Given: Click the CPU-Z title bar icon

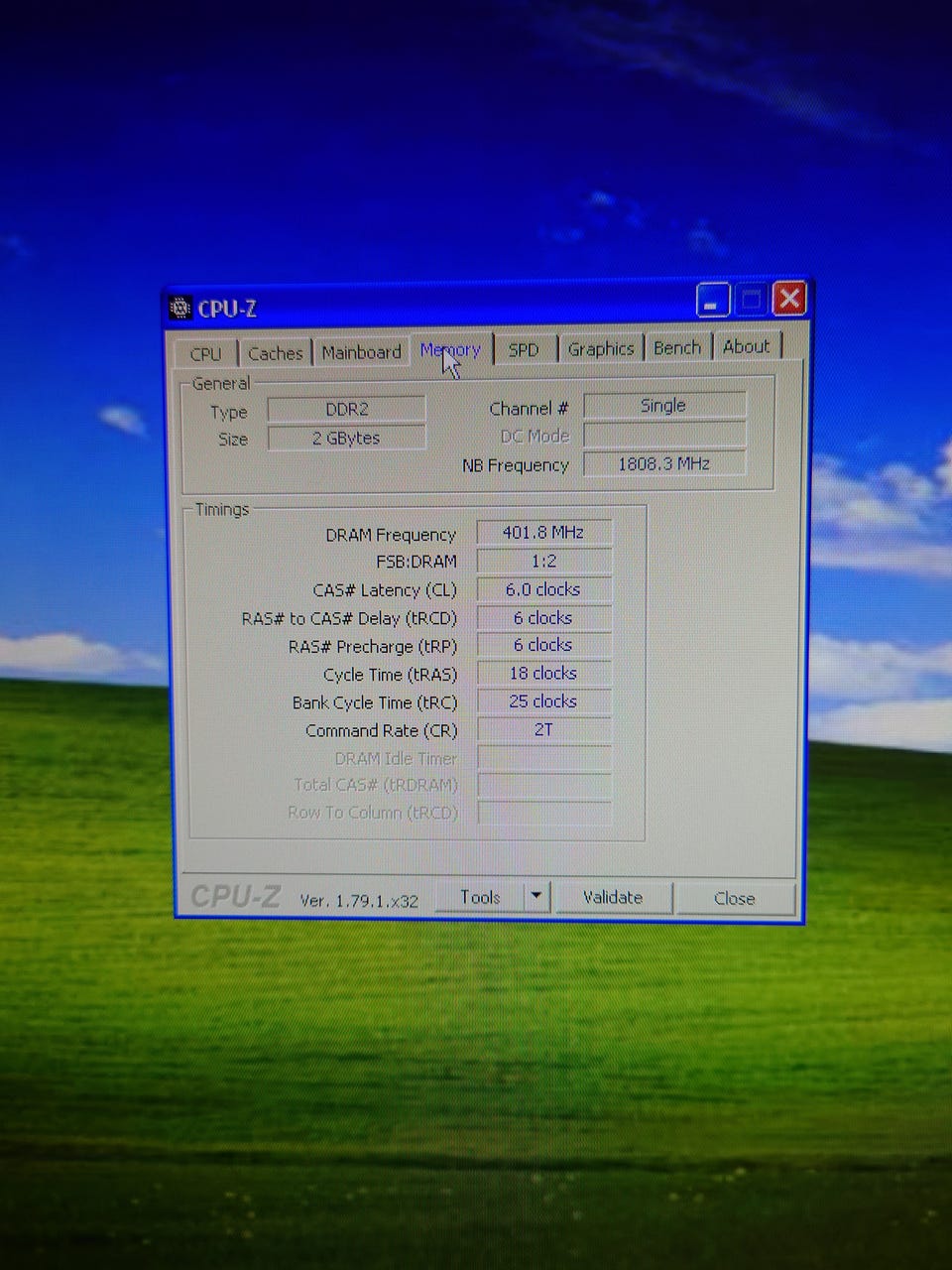Looking at the screenshot, I should click(180, 309).
